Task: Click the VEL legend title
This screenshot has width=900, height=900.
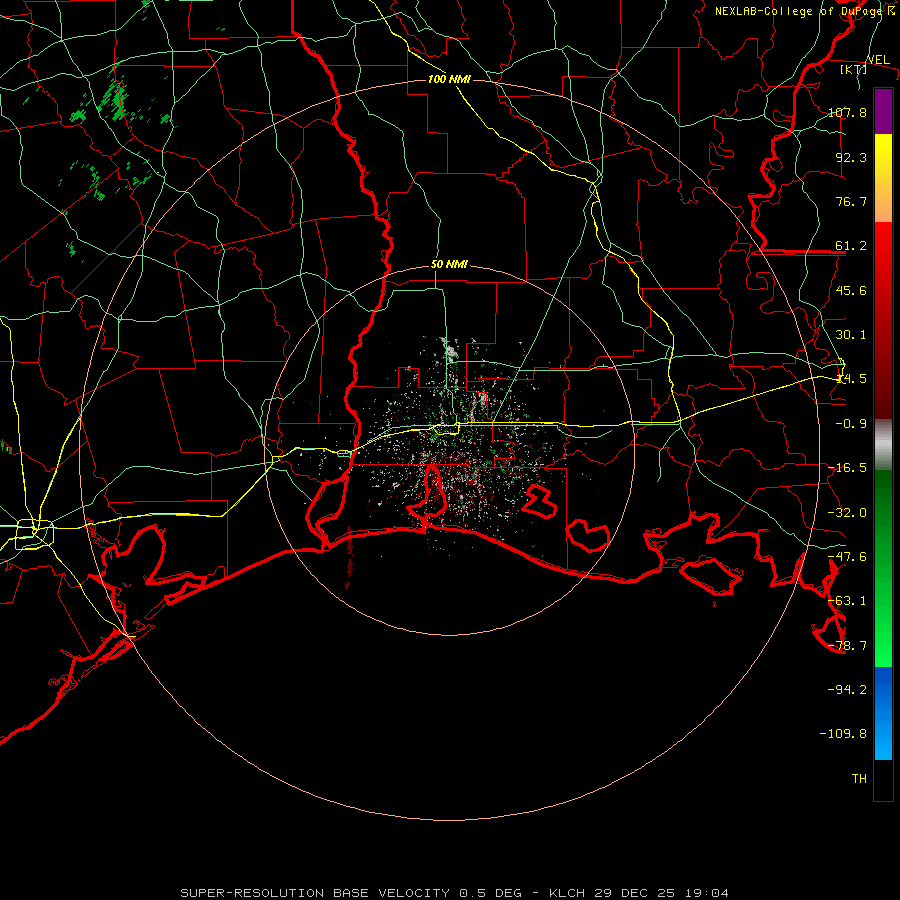Action: [x=878, y=60]
